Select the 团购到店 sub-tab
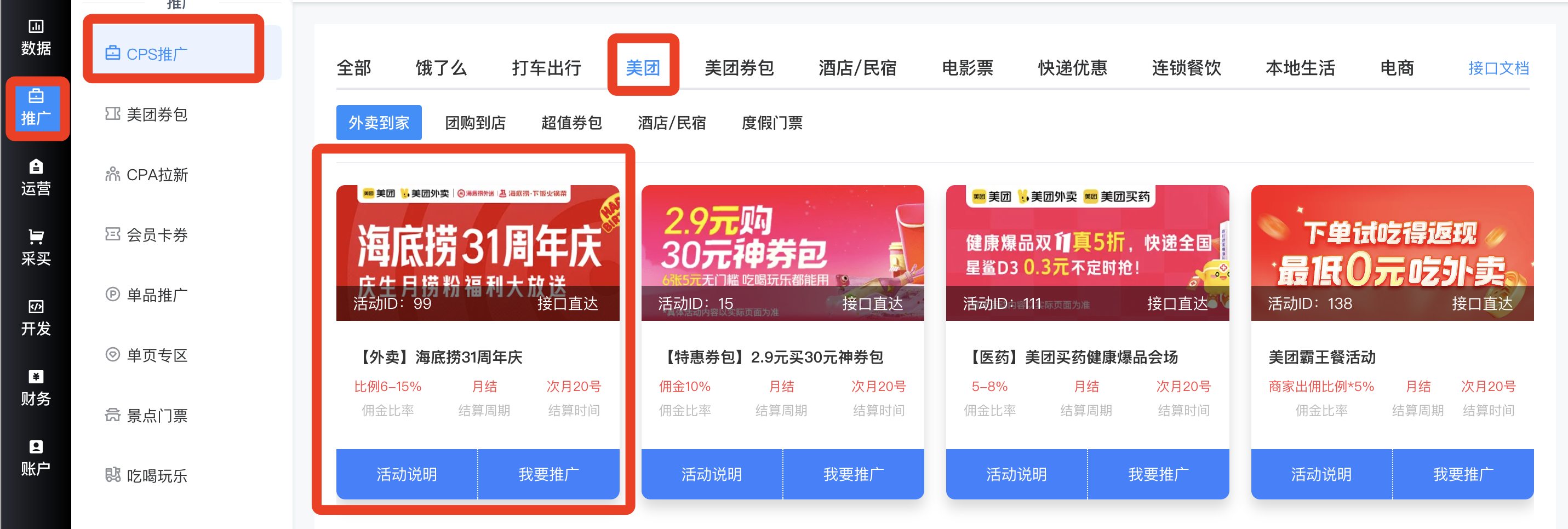Screen dimensions: 1568x529 [x=475, y=123]
